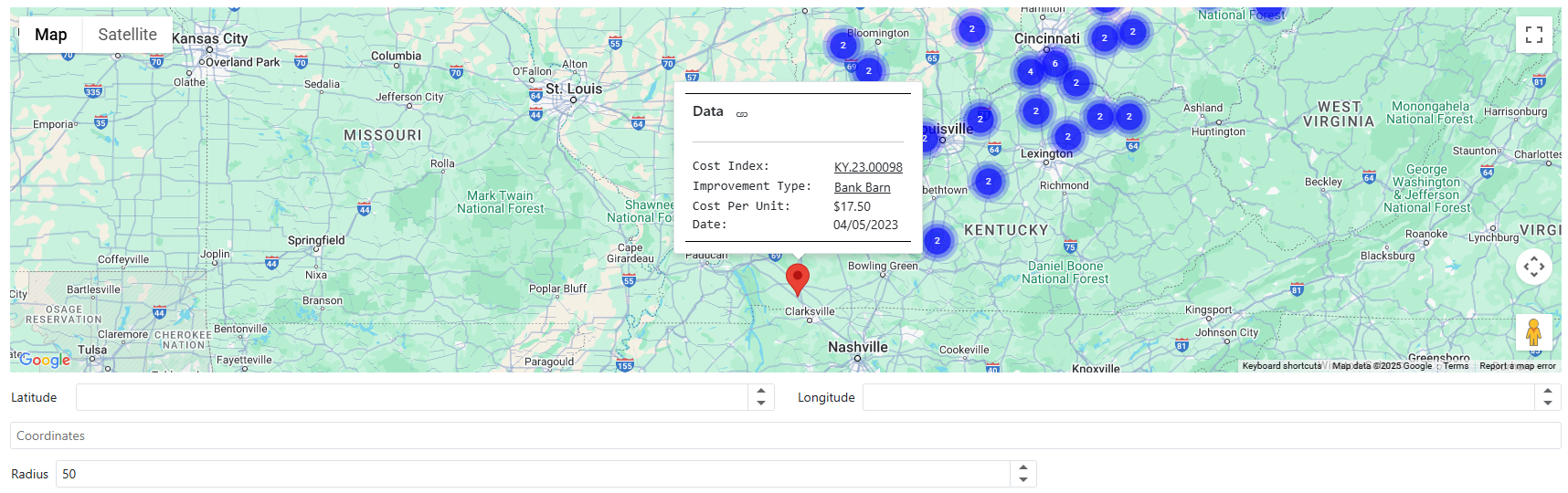Viewport: 1568px width, 493px height.
Task: Open the cluster marker labeled 4
Action: click(x=1030, y=72)
